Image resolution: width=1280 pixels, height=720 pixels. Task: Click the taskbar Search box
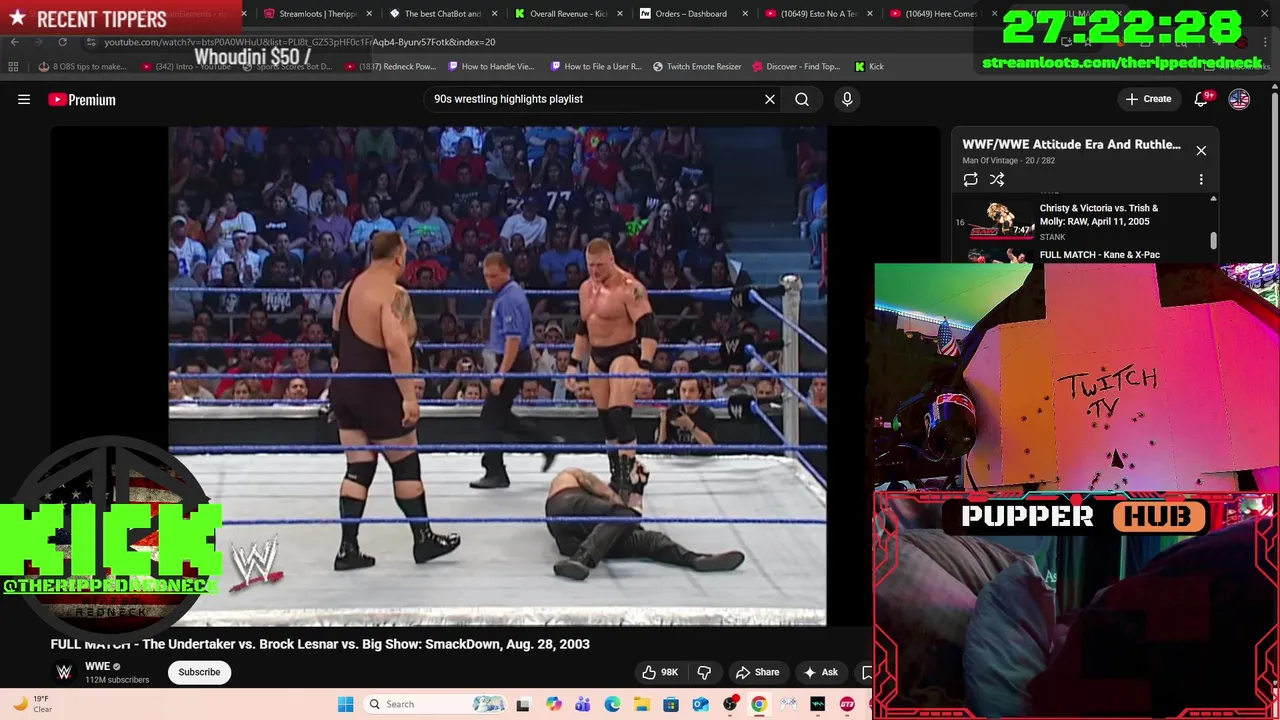pyautogui.click(x=435, y=704)
